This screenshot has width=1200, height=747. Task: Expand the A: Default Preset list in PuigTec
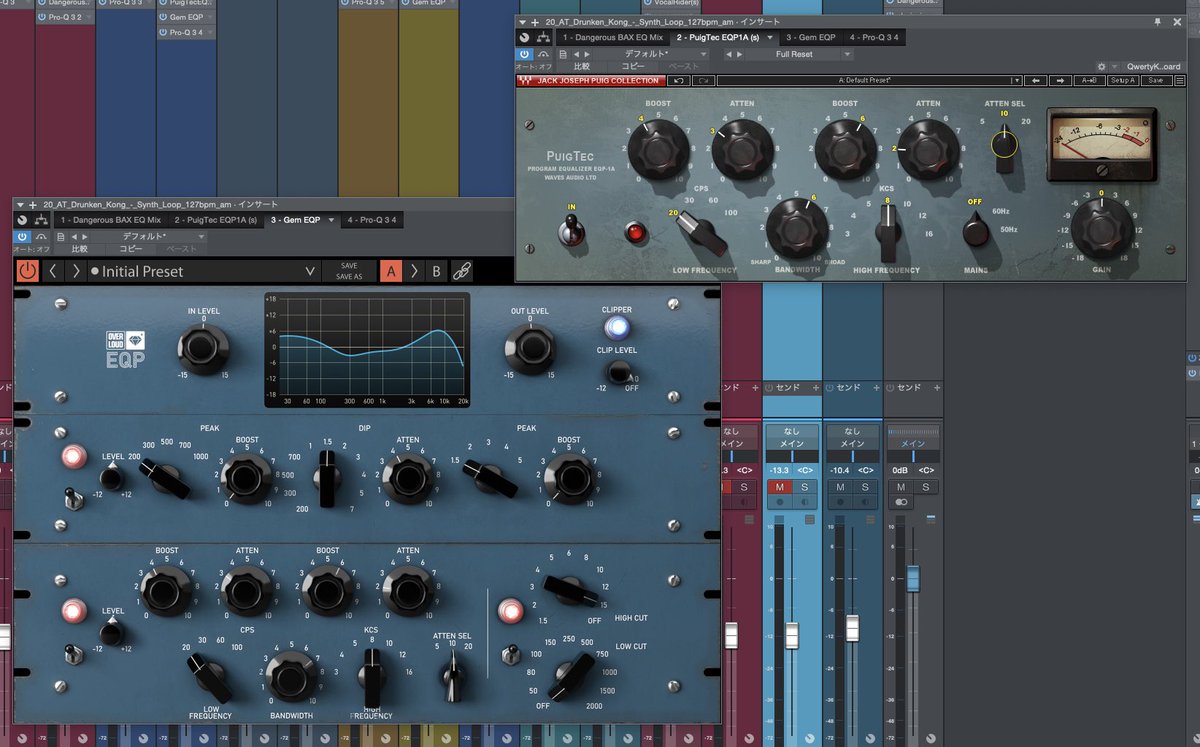(x=1016, y=80)
